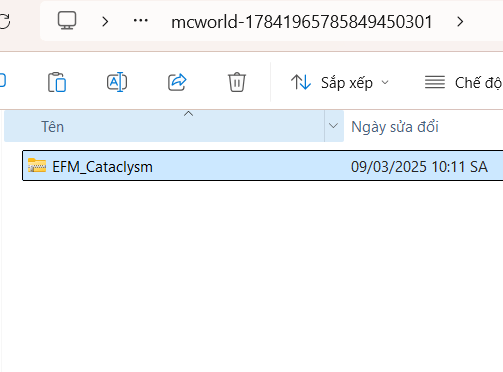Sort by the Ngày sửa đổi column

click(395, 127)
